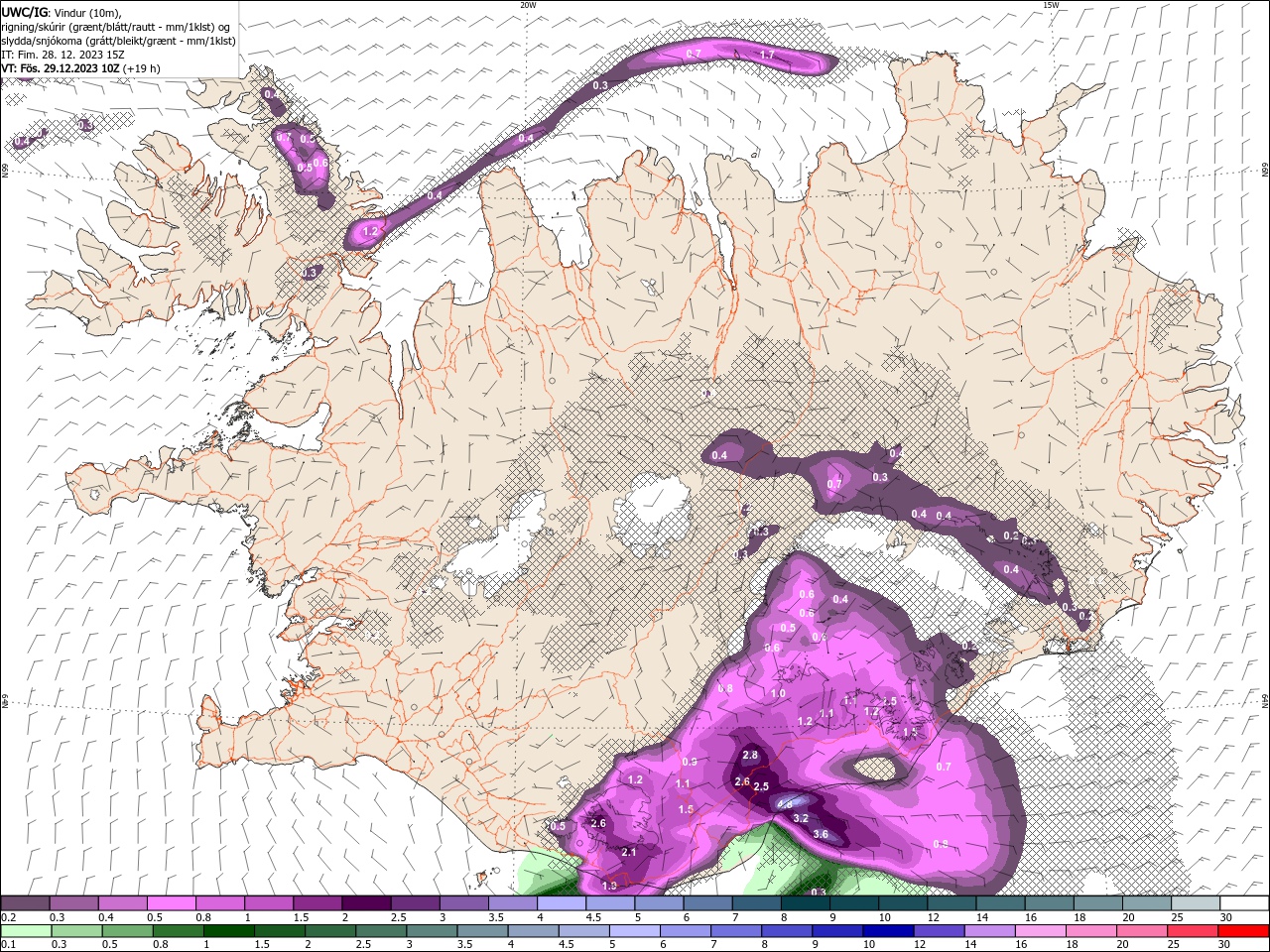This screenshot has width=1270, height=952.
Task: Select the '0.2' label in the top legend row
Action: (x=8, y=917)
